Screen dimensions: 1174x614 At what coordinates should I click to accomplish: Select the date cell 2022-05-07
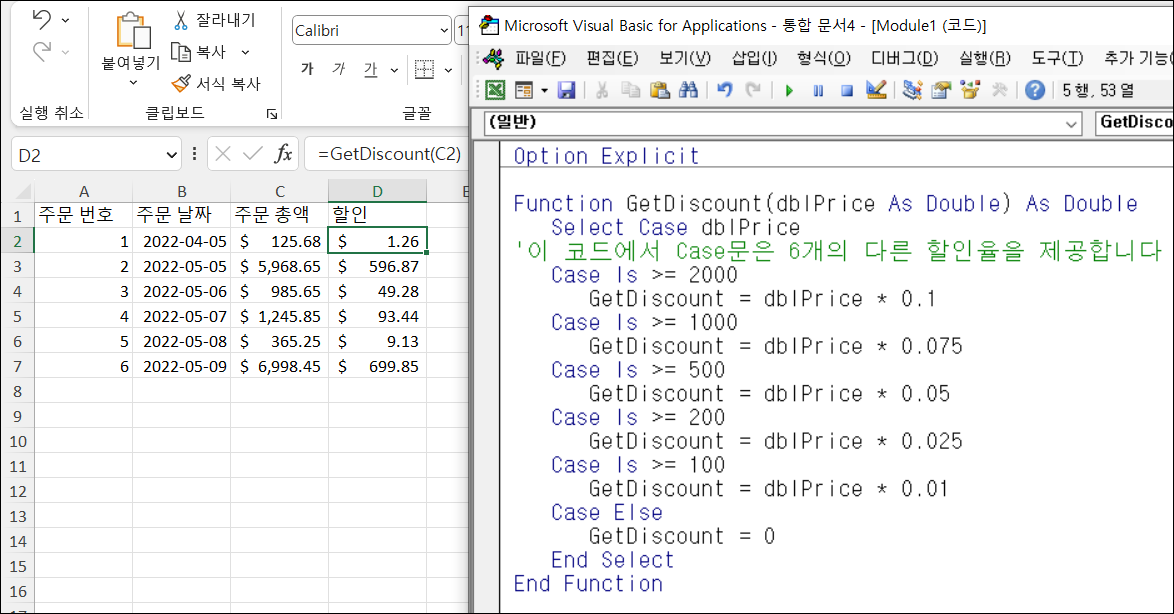[x=182, y=317]
